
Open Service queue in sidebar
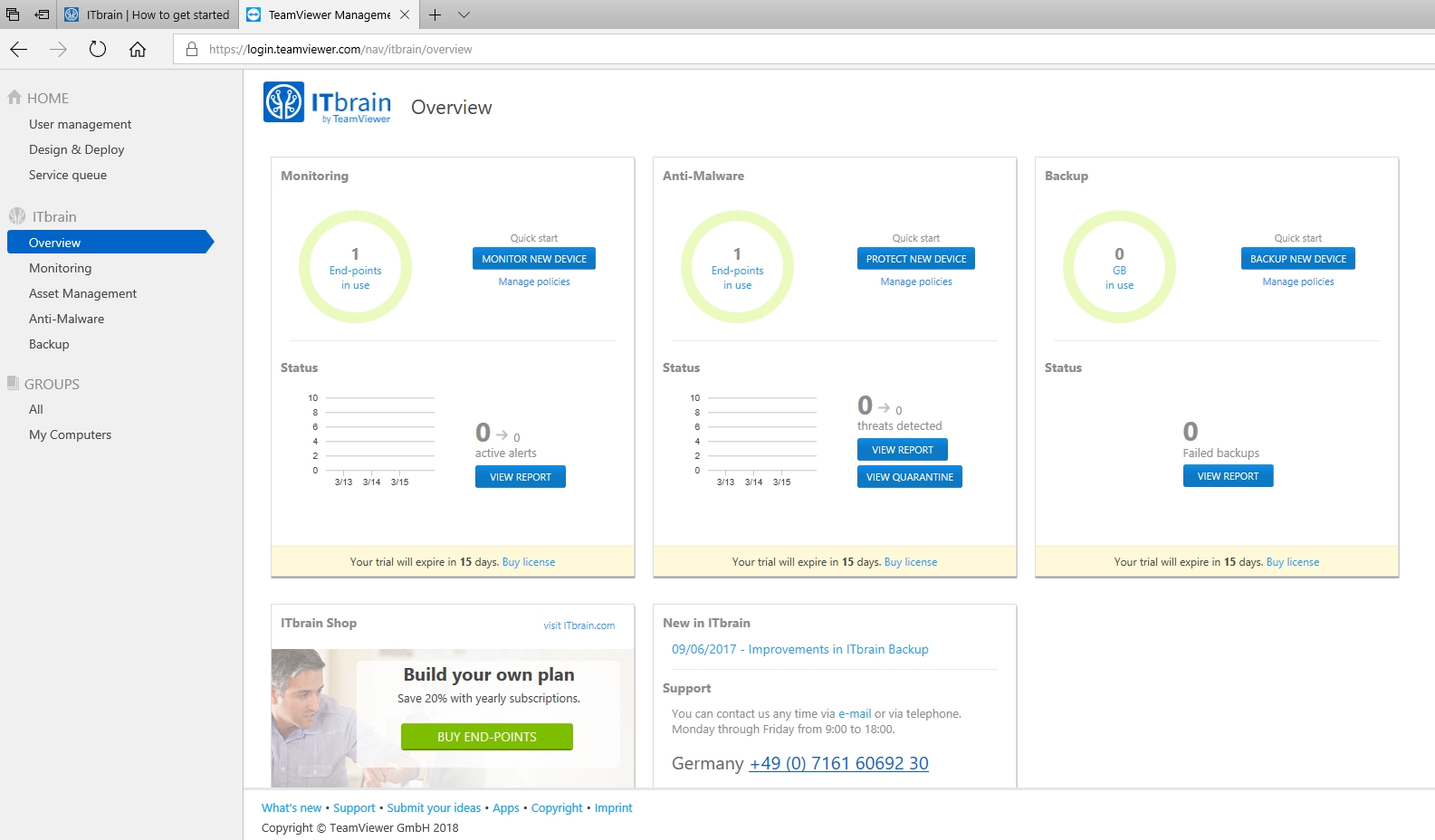coord(68,175)
